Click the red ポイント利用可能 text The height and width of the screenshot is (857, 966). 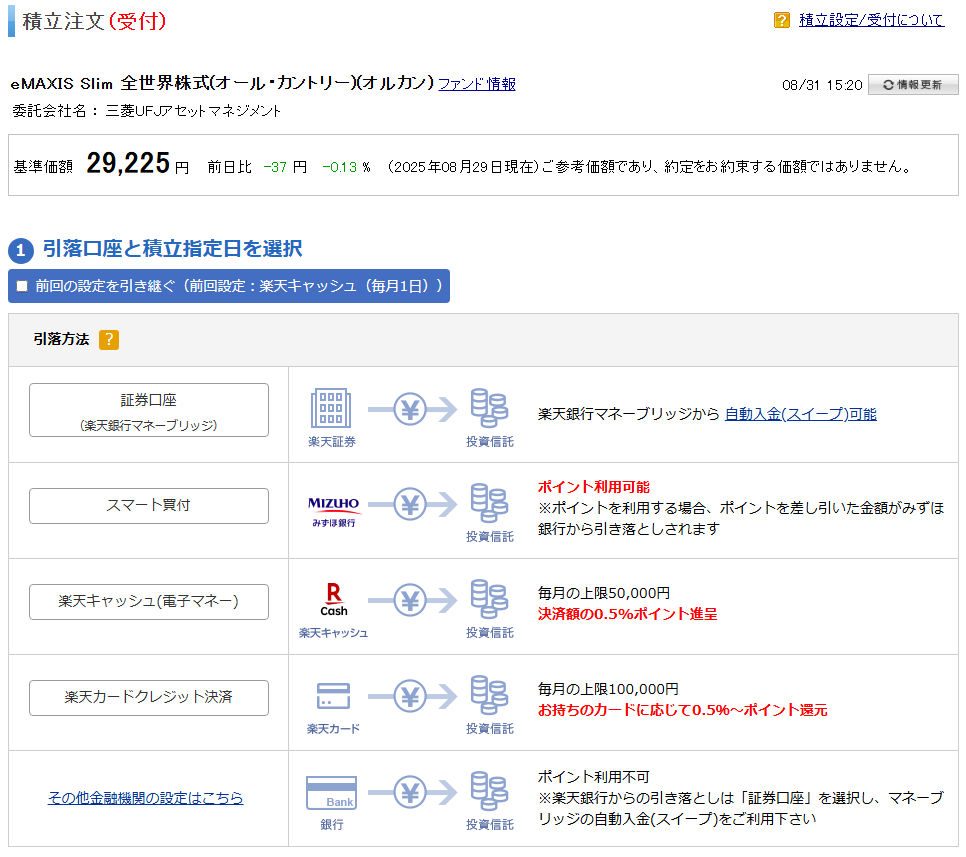pos(593,487)
